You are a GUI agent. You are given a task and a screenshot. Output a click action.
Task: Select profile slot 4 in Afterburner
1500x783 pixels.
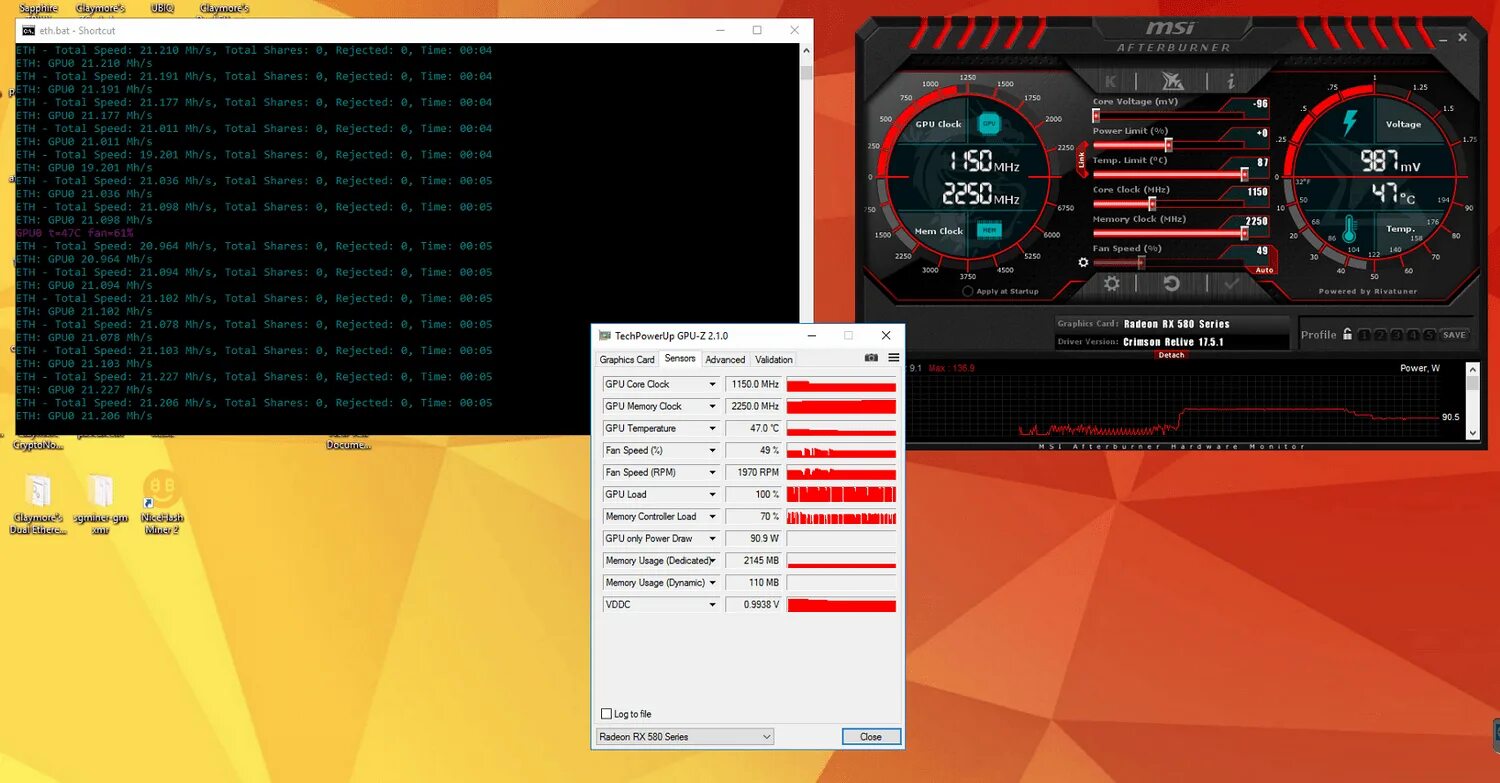pyautogui.click(x=1412, y=335)
